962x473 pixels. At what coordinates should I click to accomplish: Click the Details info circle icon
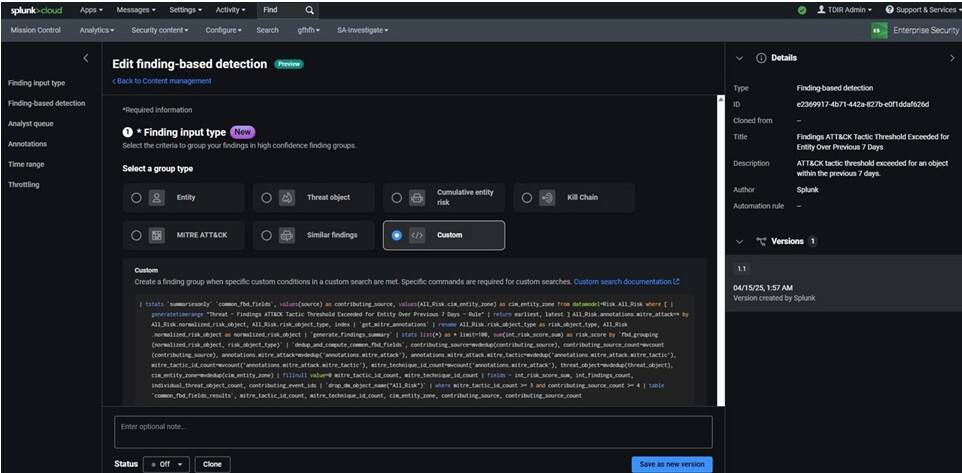click(x=761, y=58)
